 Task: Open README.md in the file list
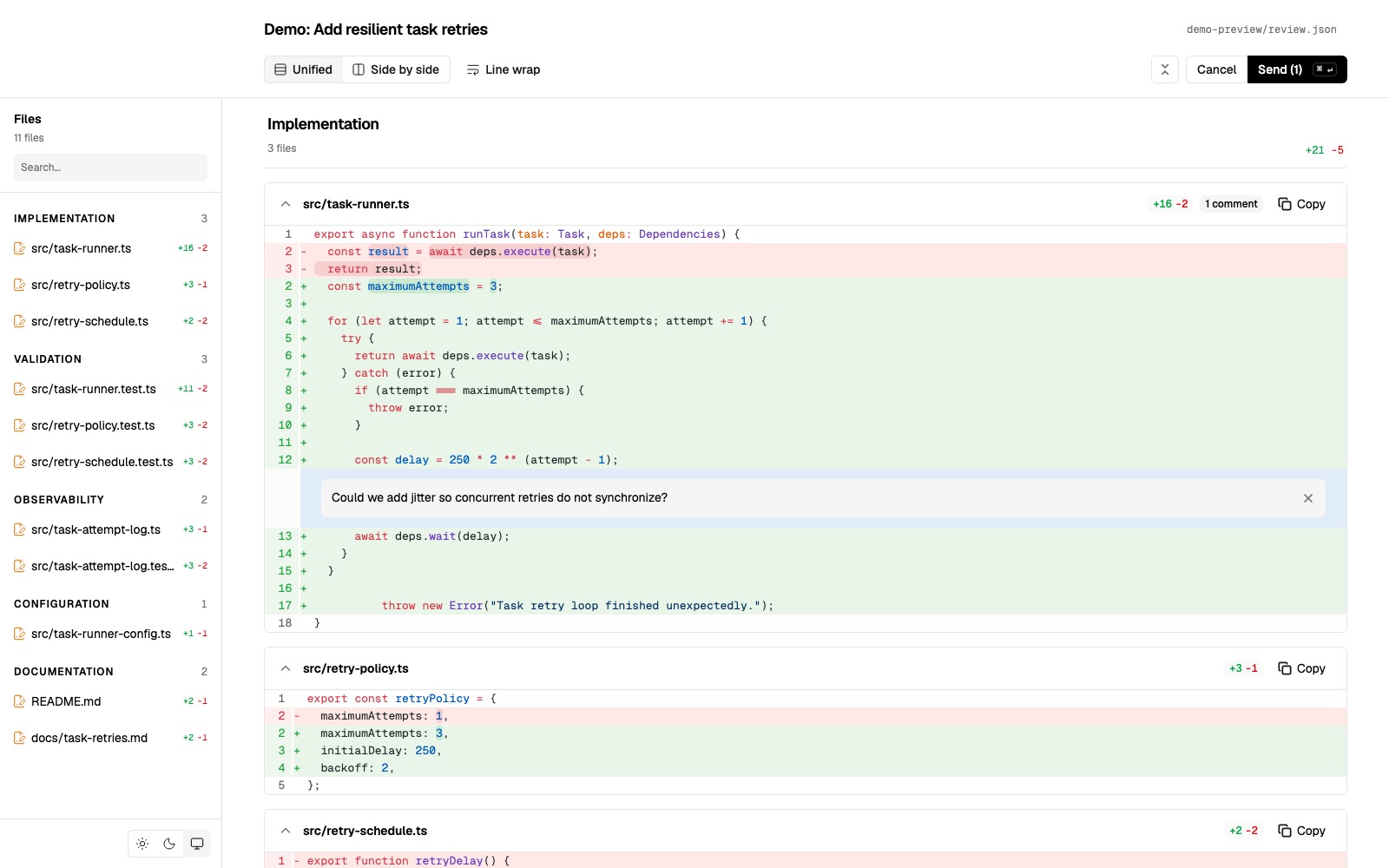[110, 701]
